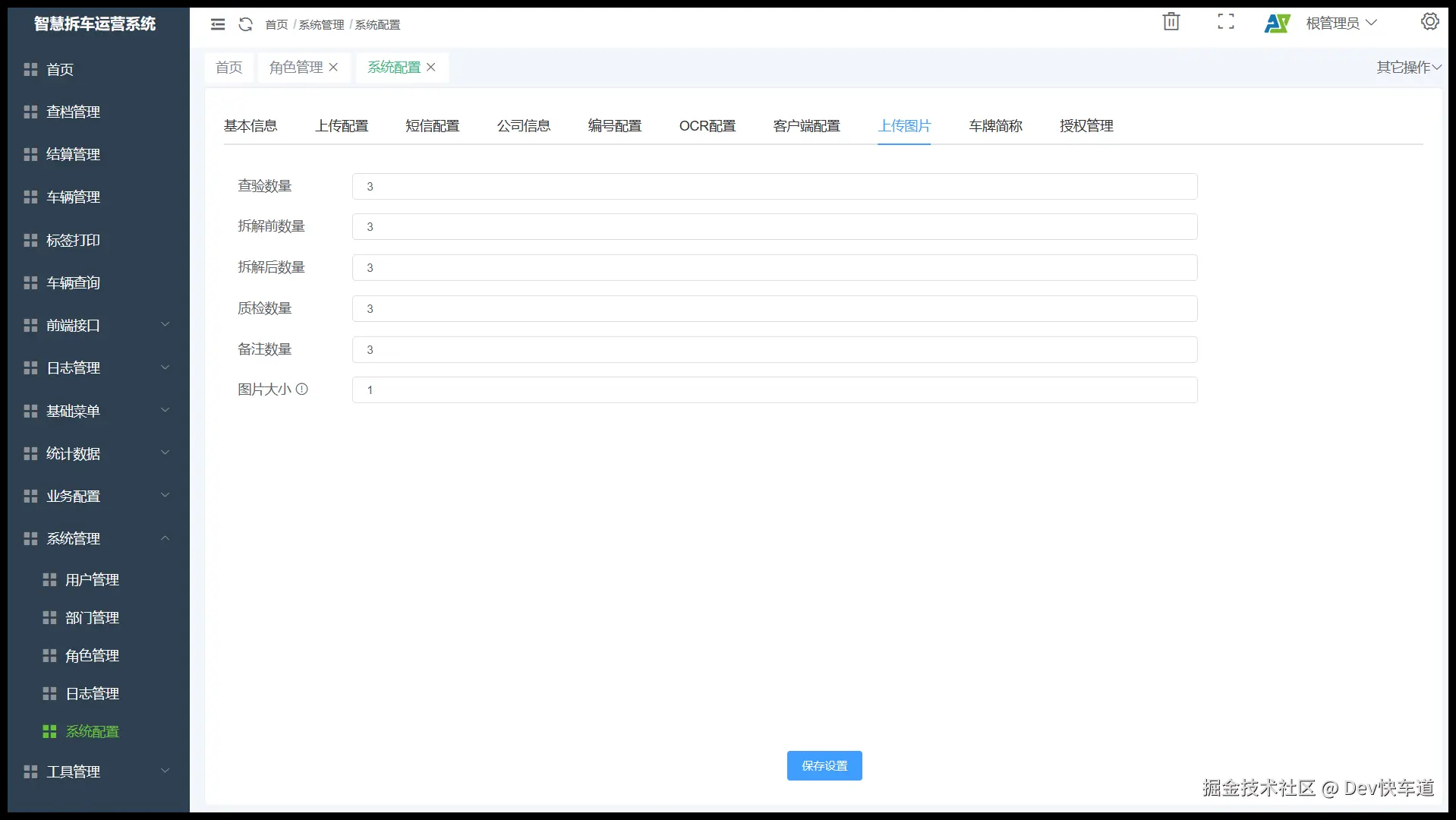Focus the 拆解前数量 input field
Viewport: 1456px width, 820px height.
click(775, 227)
